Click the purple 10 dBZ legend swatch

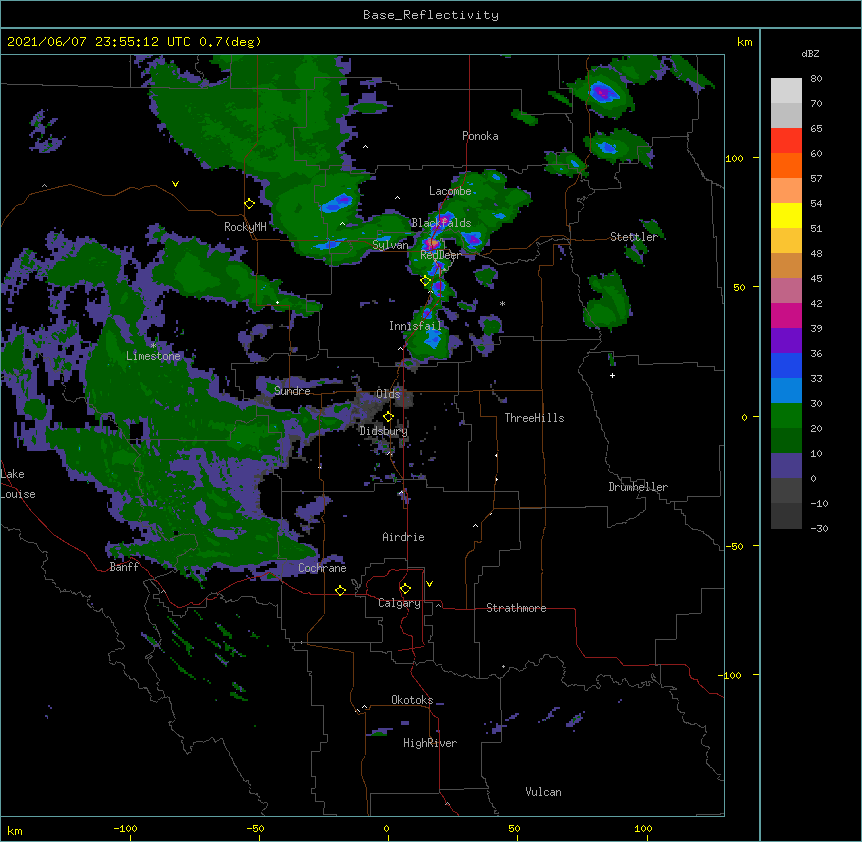coord(786,466)
